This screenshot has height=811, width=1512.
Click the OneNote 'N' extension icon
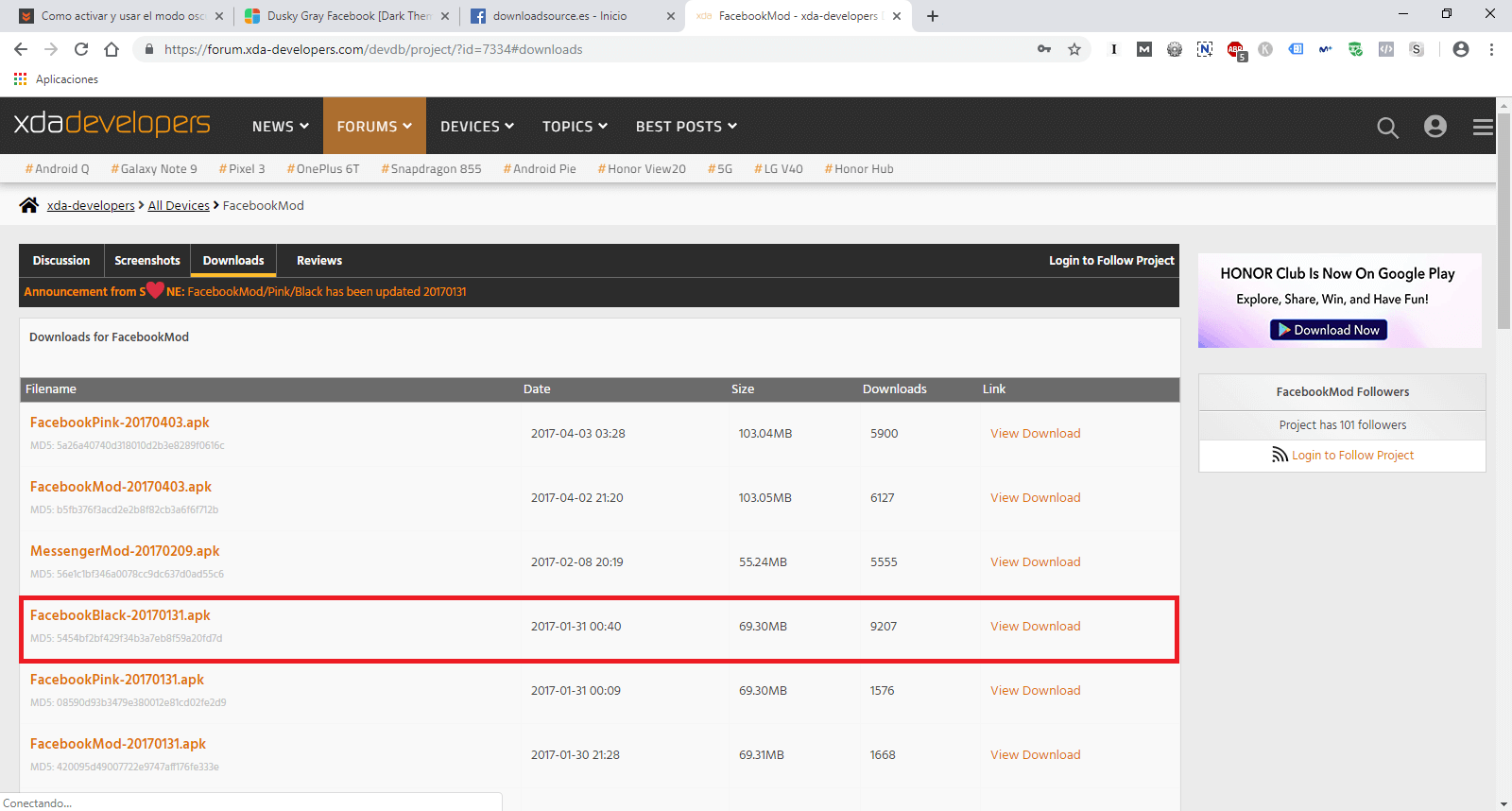tap(1205, 49)
